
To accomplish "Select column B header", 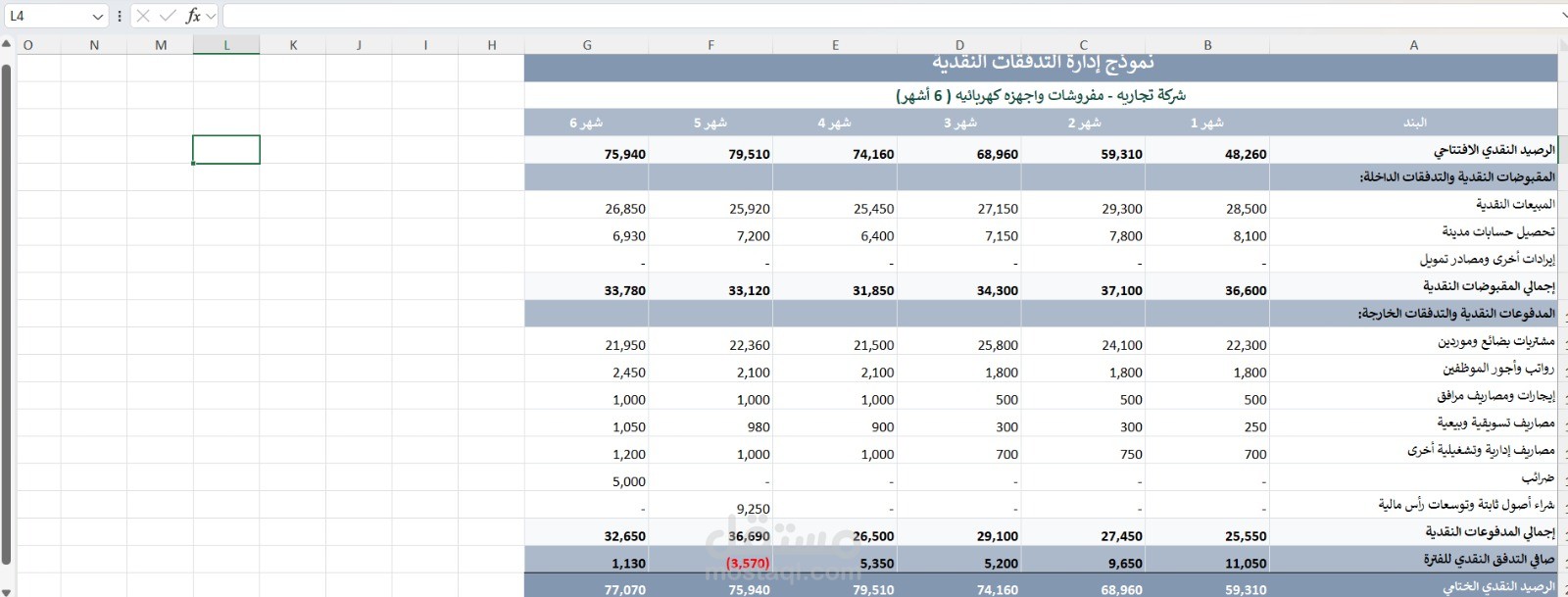I will [1207, 45].
